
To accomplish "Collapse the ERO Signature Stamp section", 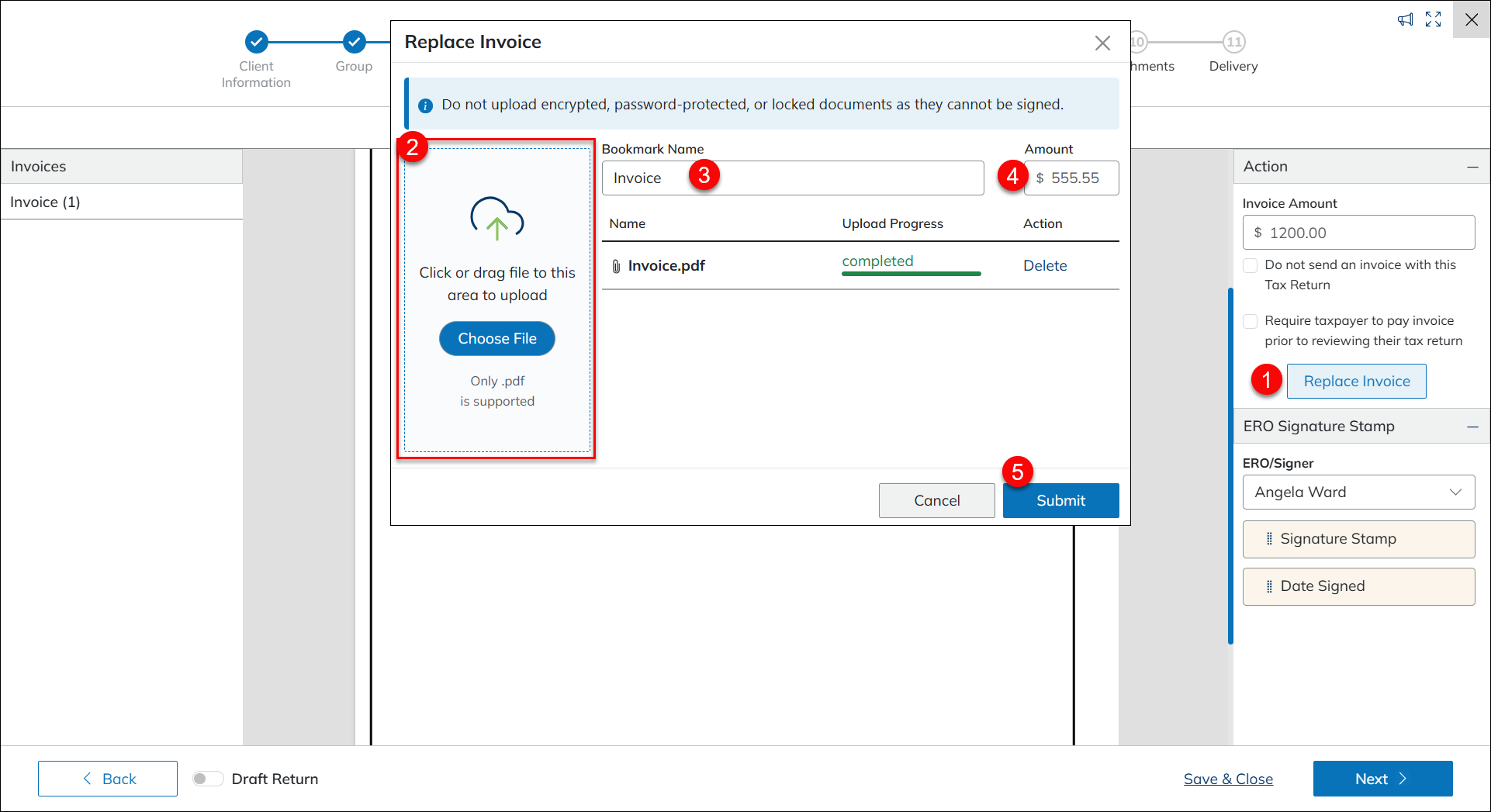I will click(x=1472, y=427).
